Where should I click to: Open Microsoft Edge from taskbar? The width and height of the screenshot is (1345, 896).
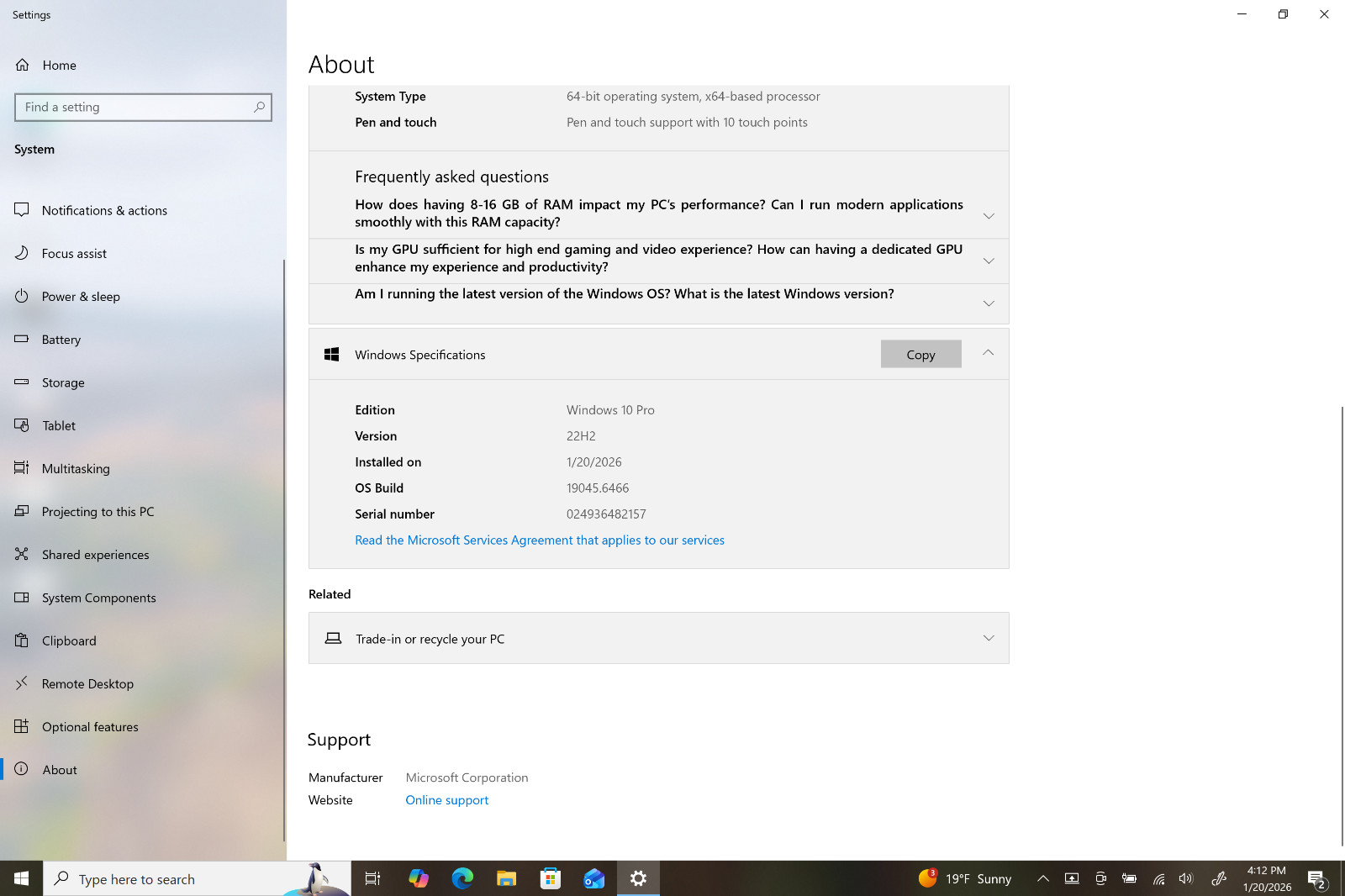[462, 878]
